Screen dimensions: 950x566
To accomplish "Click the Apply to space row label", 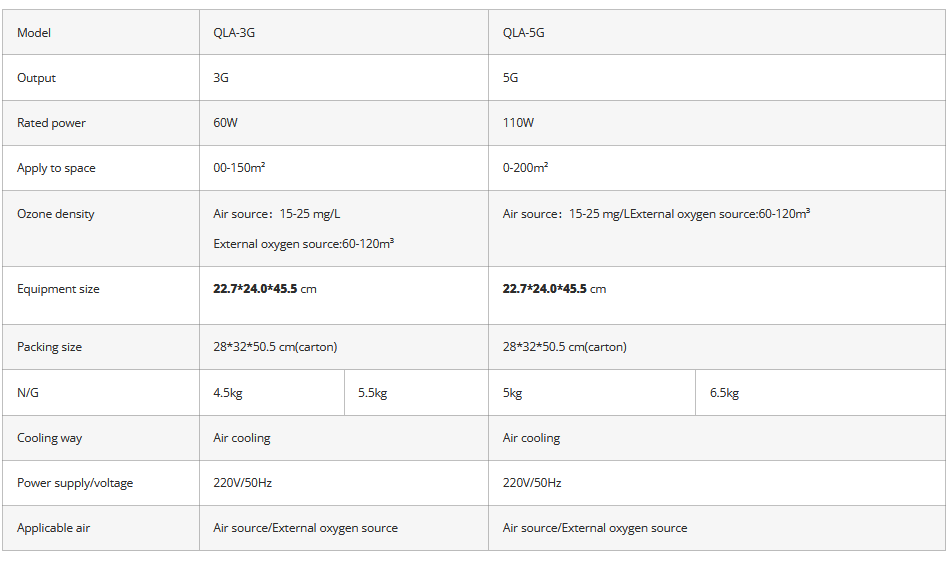I will coord(56,168).
